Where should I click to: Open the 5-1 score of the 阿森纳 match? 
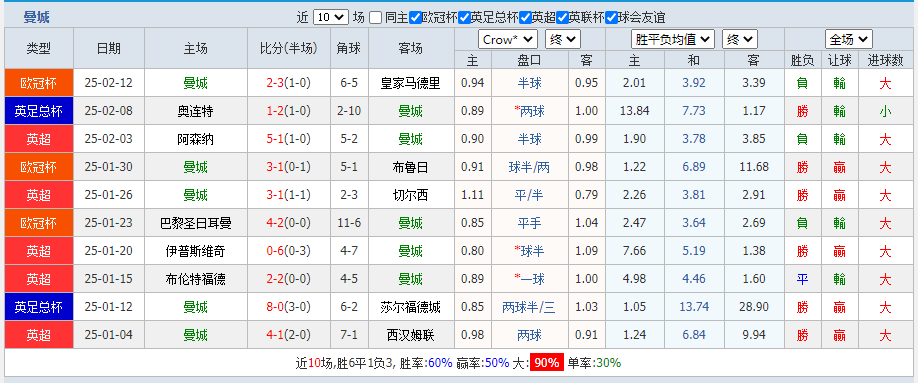[275, 139]
